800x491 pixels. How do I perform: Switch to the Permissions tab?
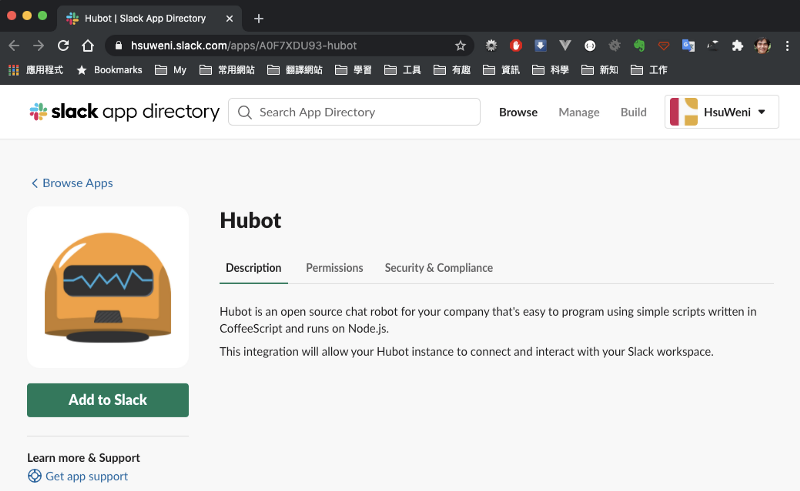(x=335, y=268)
